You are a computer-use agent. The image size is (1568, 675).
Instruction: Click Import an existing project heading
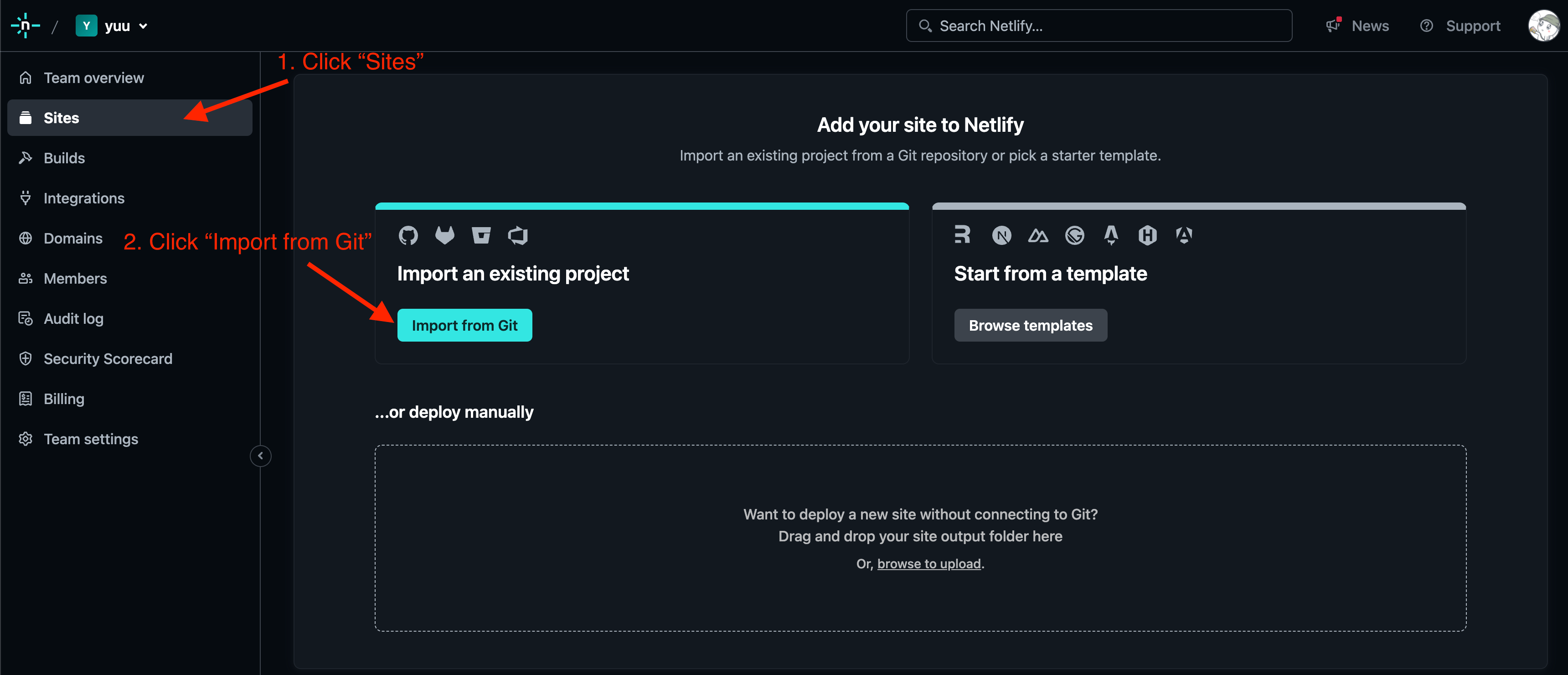[x=512, y=274]
